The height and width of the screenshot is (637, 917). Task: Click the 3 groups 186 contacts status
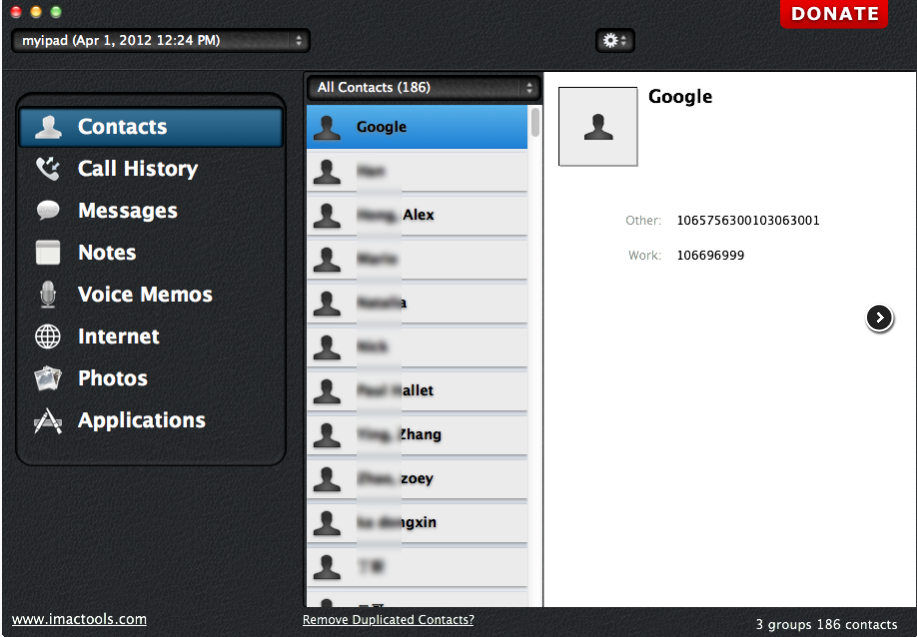pyautogui.click(x=826, y=624)
